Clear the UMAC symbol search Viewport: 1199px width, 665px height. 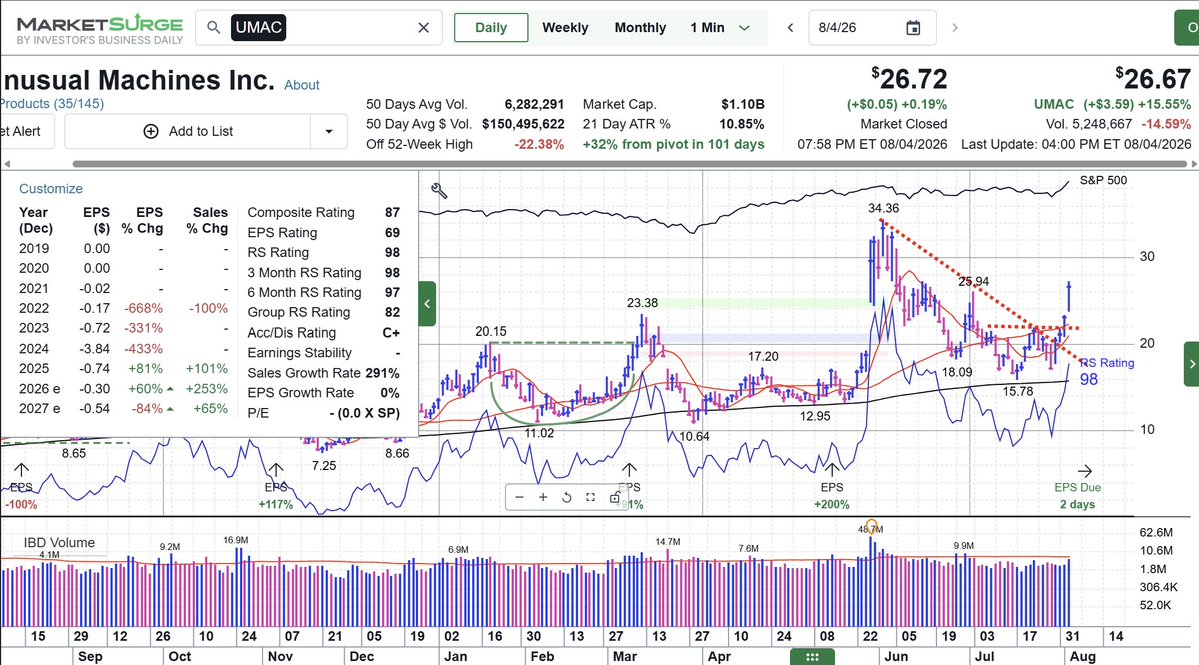click(424, 28)
